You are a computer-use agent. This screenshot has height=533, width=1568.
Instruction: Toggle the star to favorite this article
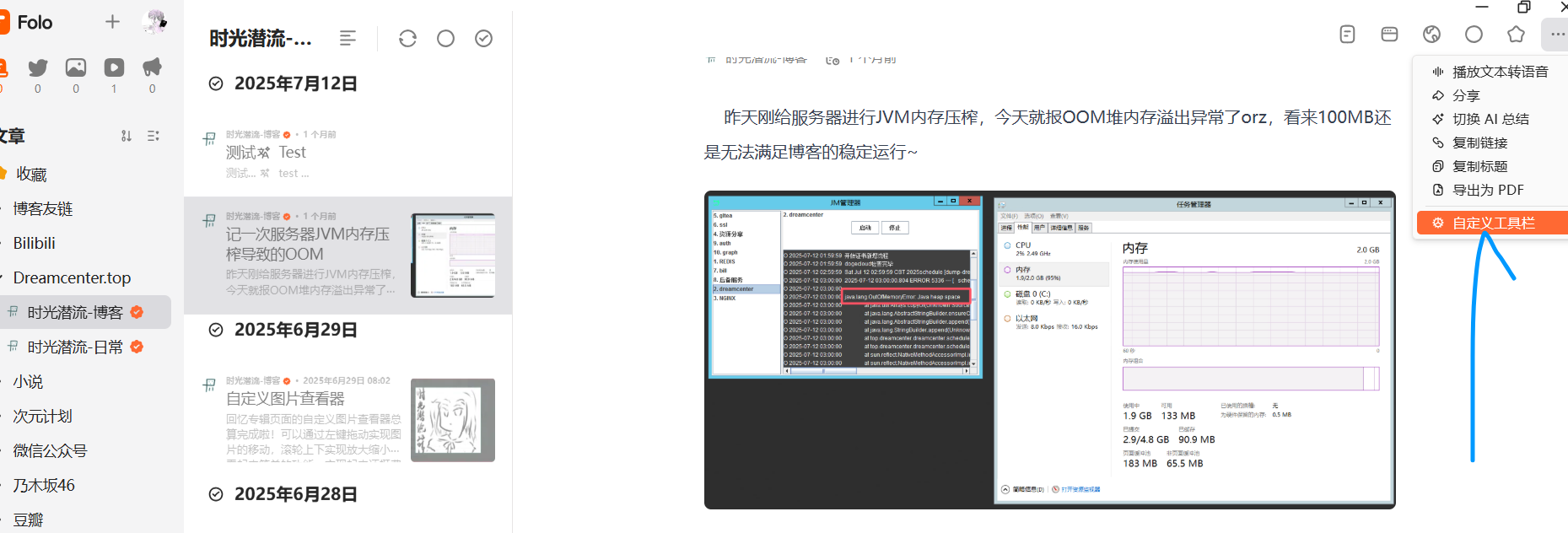pos(1516,35)
